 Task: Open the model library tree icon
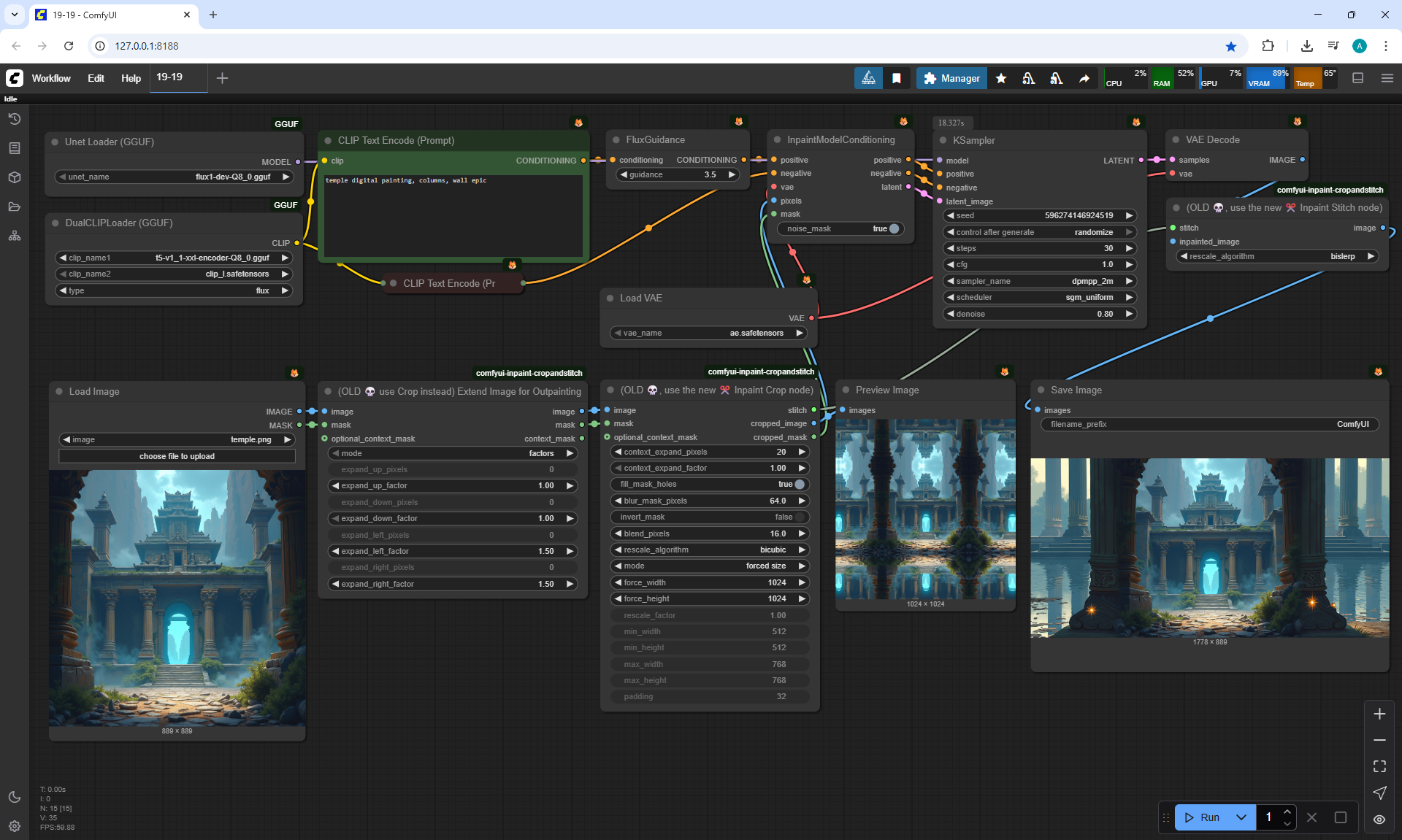pos(14,236)
